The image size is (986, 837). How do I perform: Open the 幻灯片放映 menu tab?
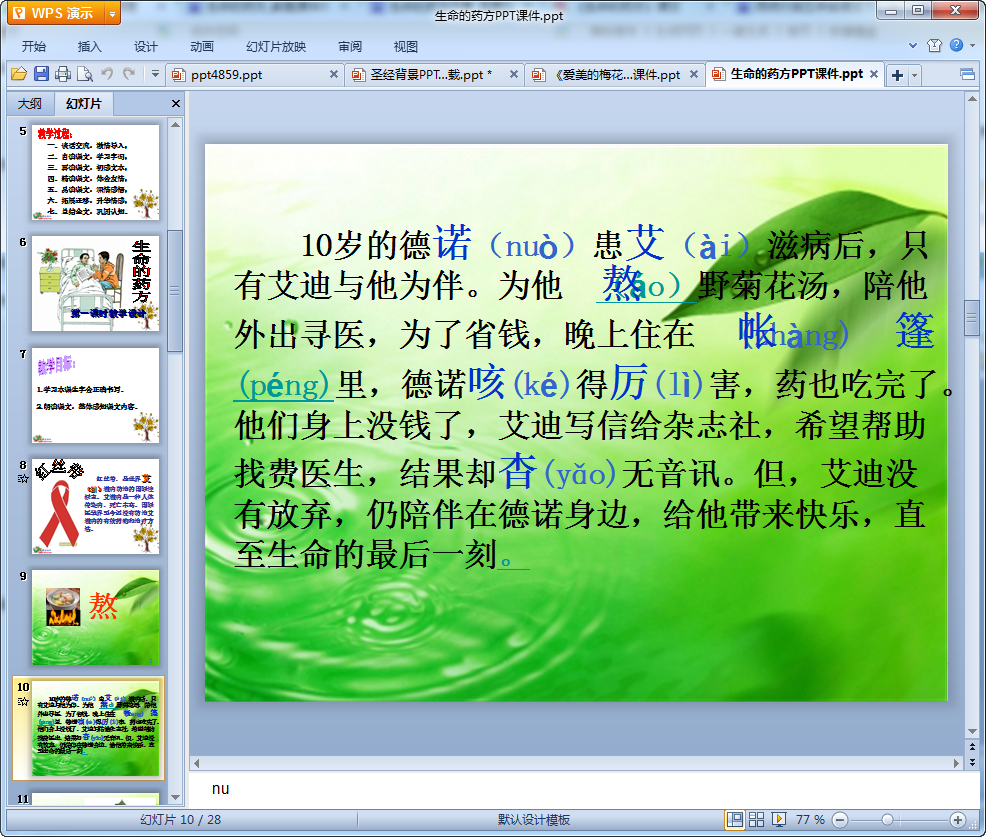[276, 47]
